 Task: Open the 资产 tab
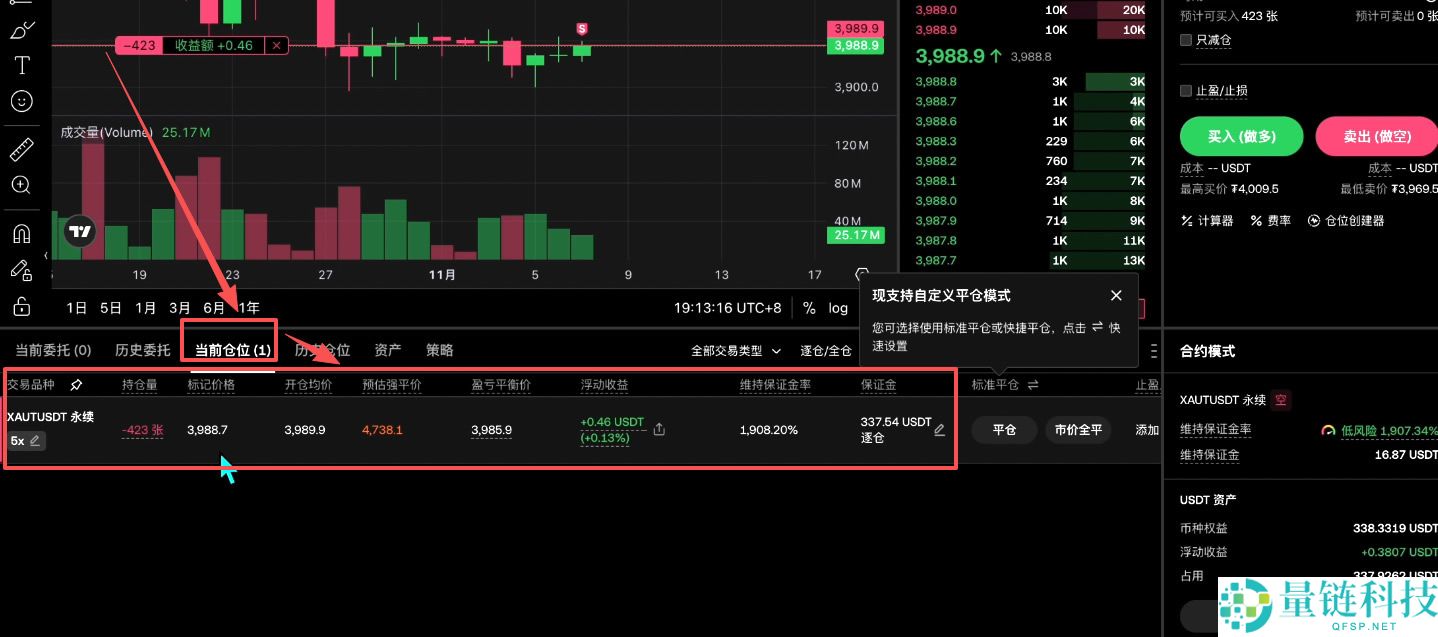[x=388, y=350]
